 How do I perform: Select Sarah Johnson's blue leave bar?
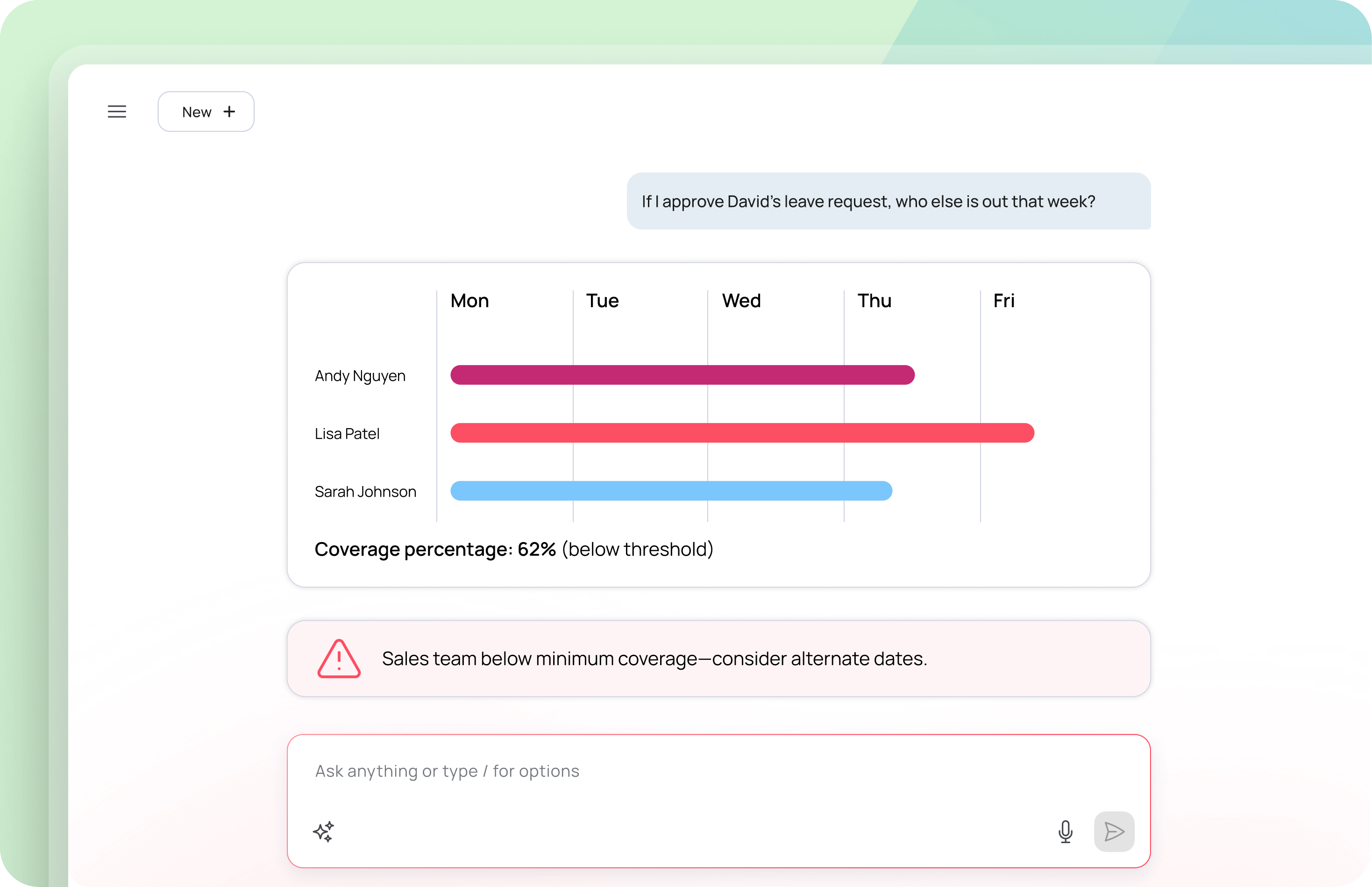click(671, 491)
